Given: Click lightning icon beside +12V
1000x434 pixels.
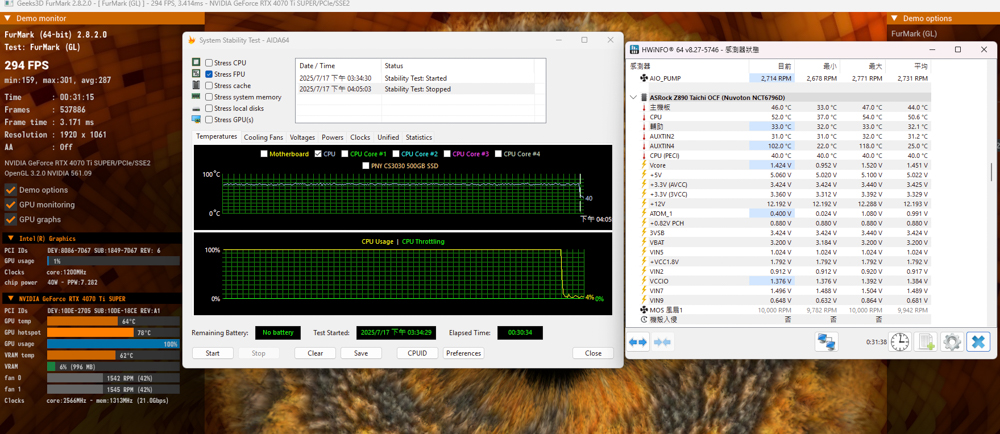Looking at the screenshot, I should coord(643,203).
